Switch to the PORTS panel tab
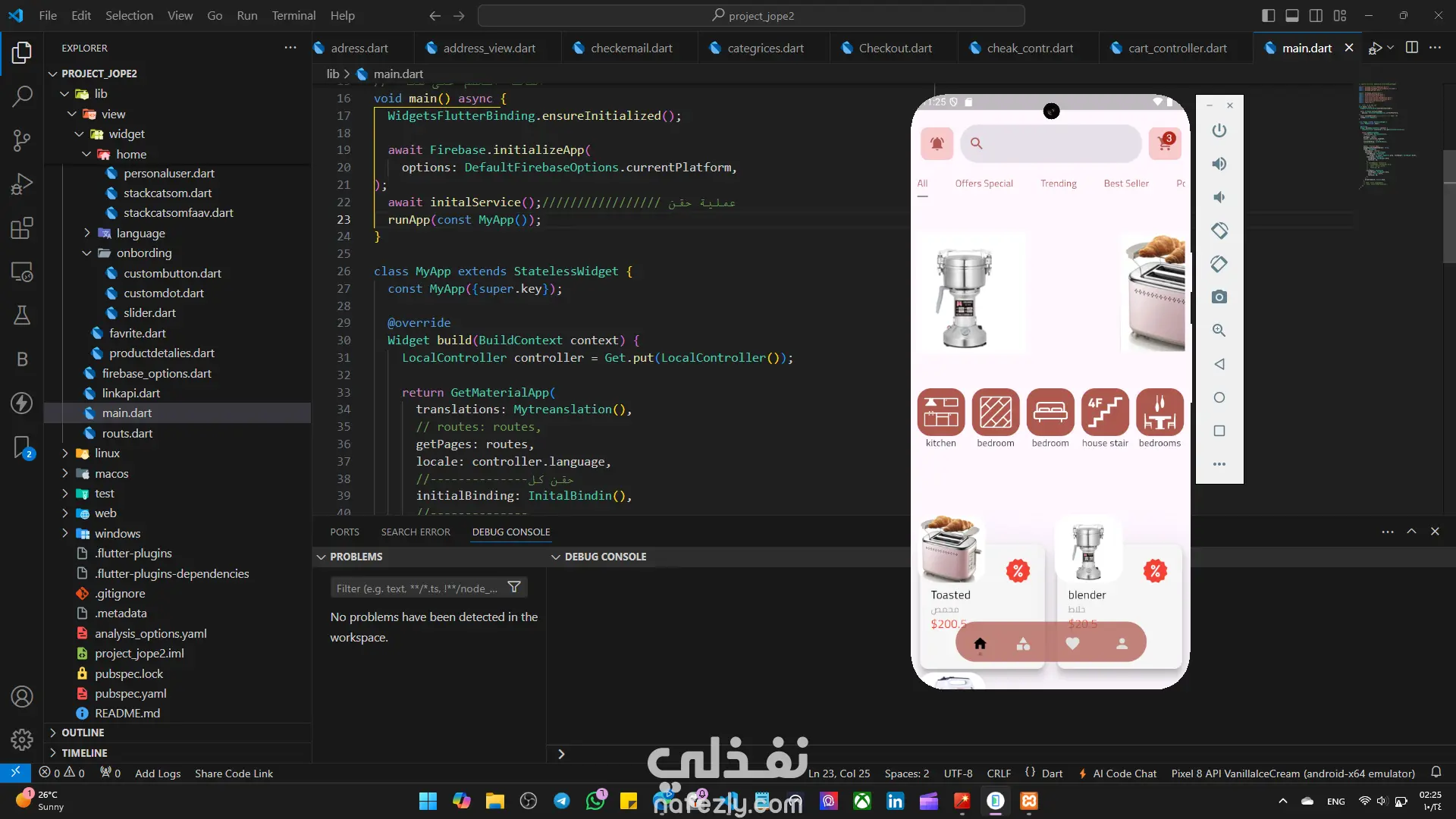 point(344,532)
